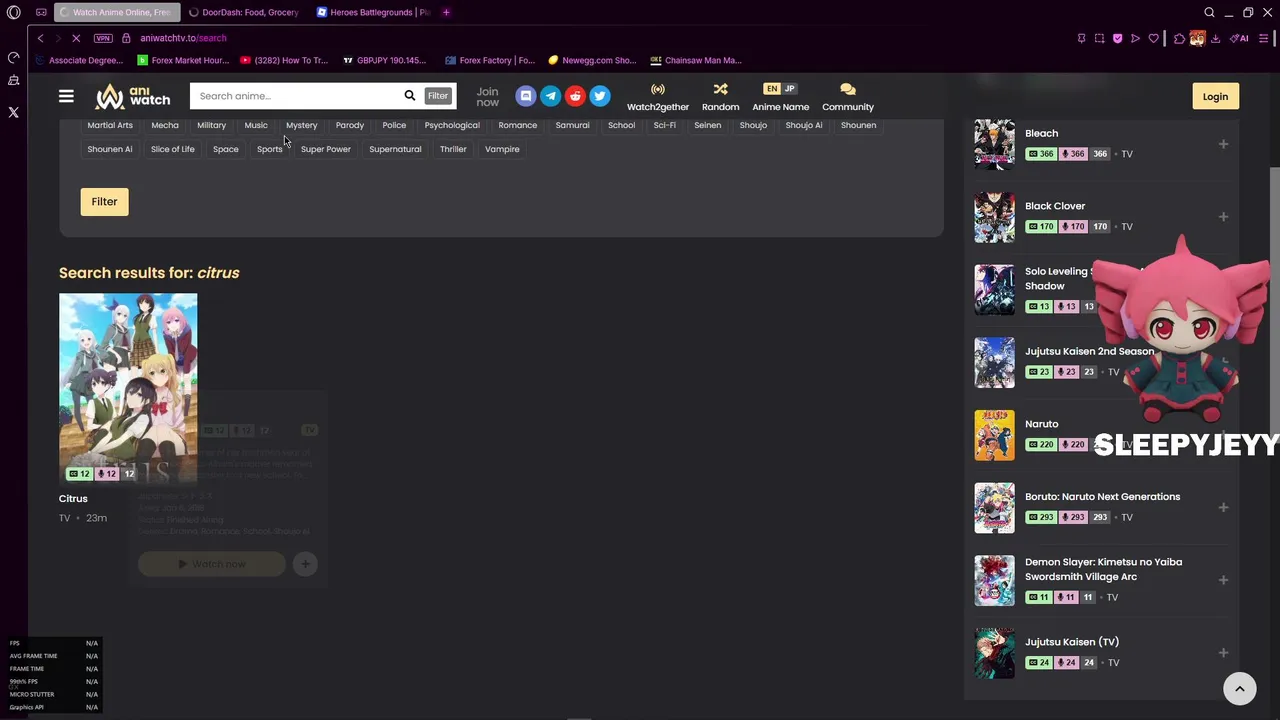1280x720 pixels.
Task: Open the Opera main menu logo
Action: 13,12
